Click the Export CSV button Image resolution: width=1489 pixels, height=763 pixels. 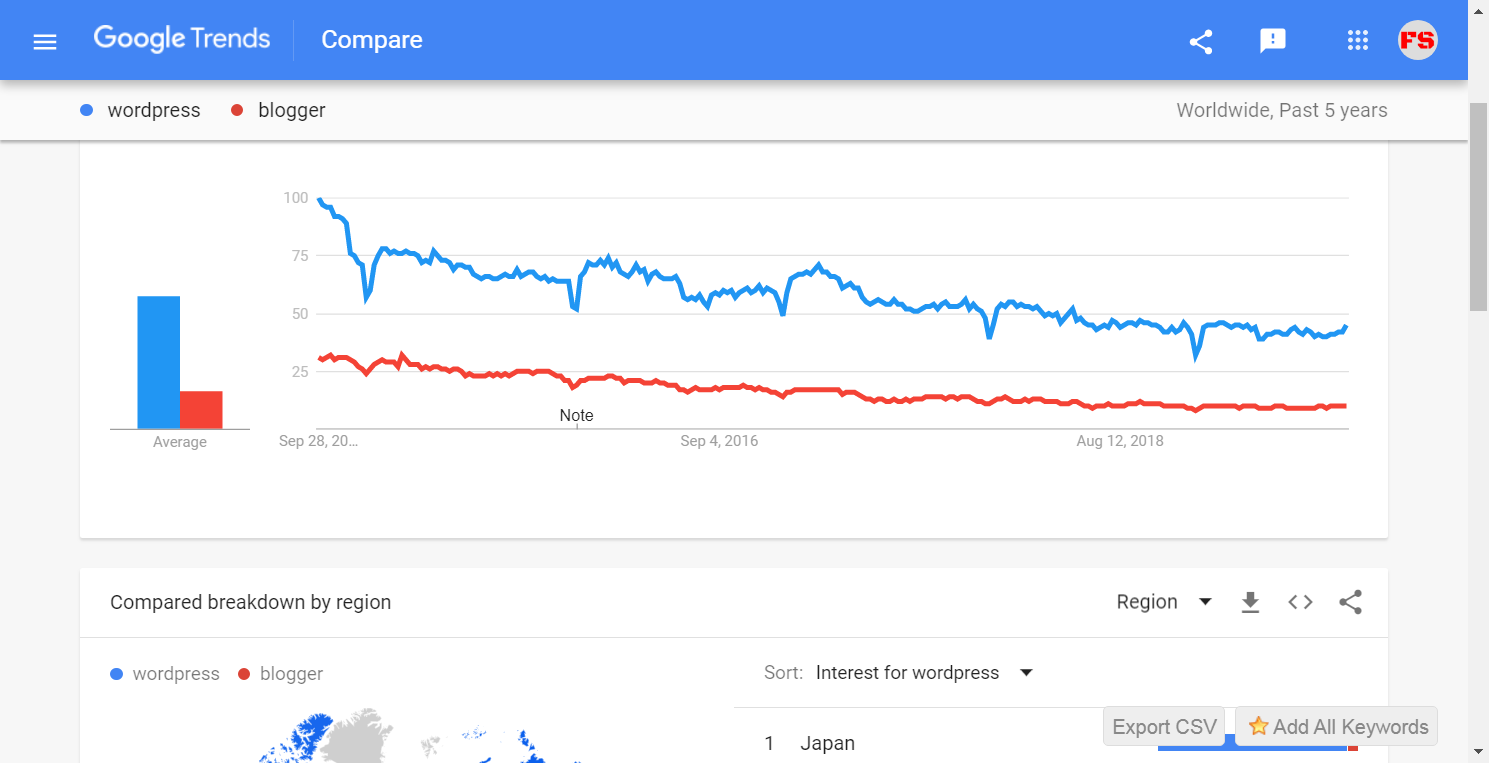(x=1164, y=727)
